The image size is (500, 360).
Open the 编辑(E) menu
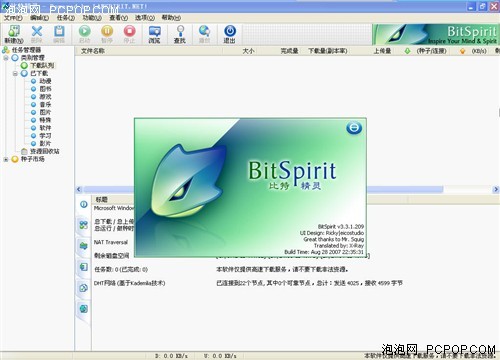click(39, 18)
